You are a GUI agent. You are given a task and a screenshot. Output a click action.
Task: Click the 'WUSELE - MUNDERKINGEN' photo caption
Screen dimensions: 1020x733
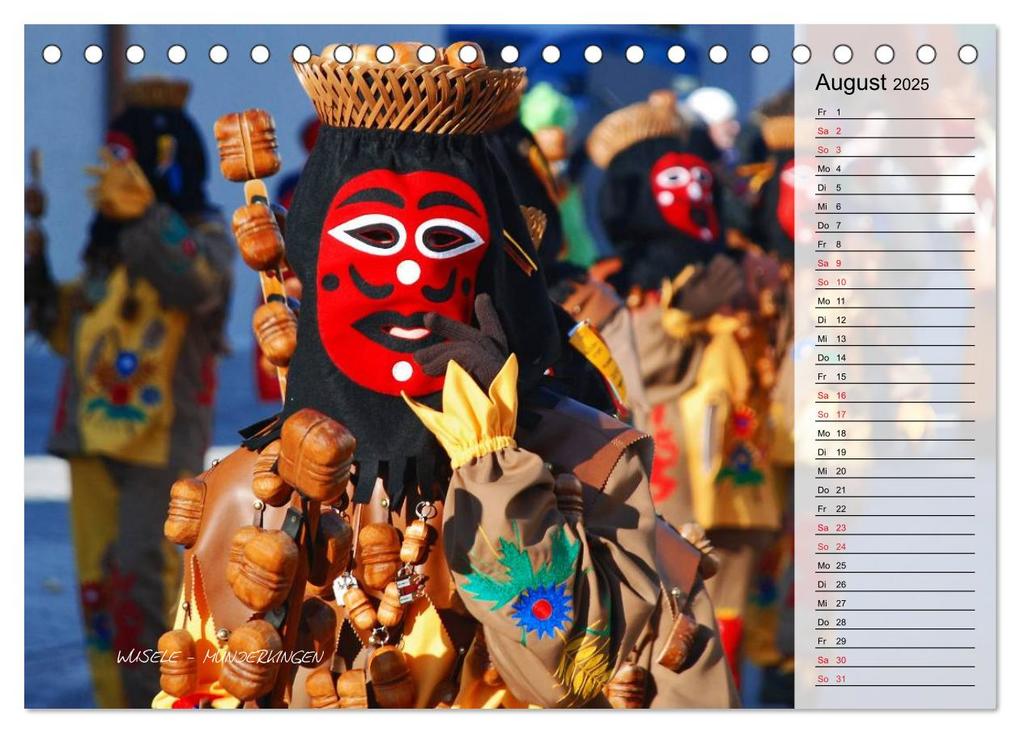click(x=220, y=656)
